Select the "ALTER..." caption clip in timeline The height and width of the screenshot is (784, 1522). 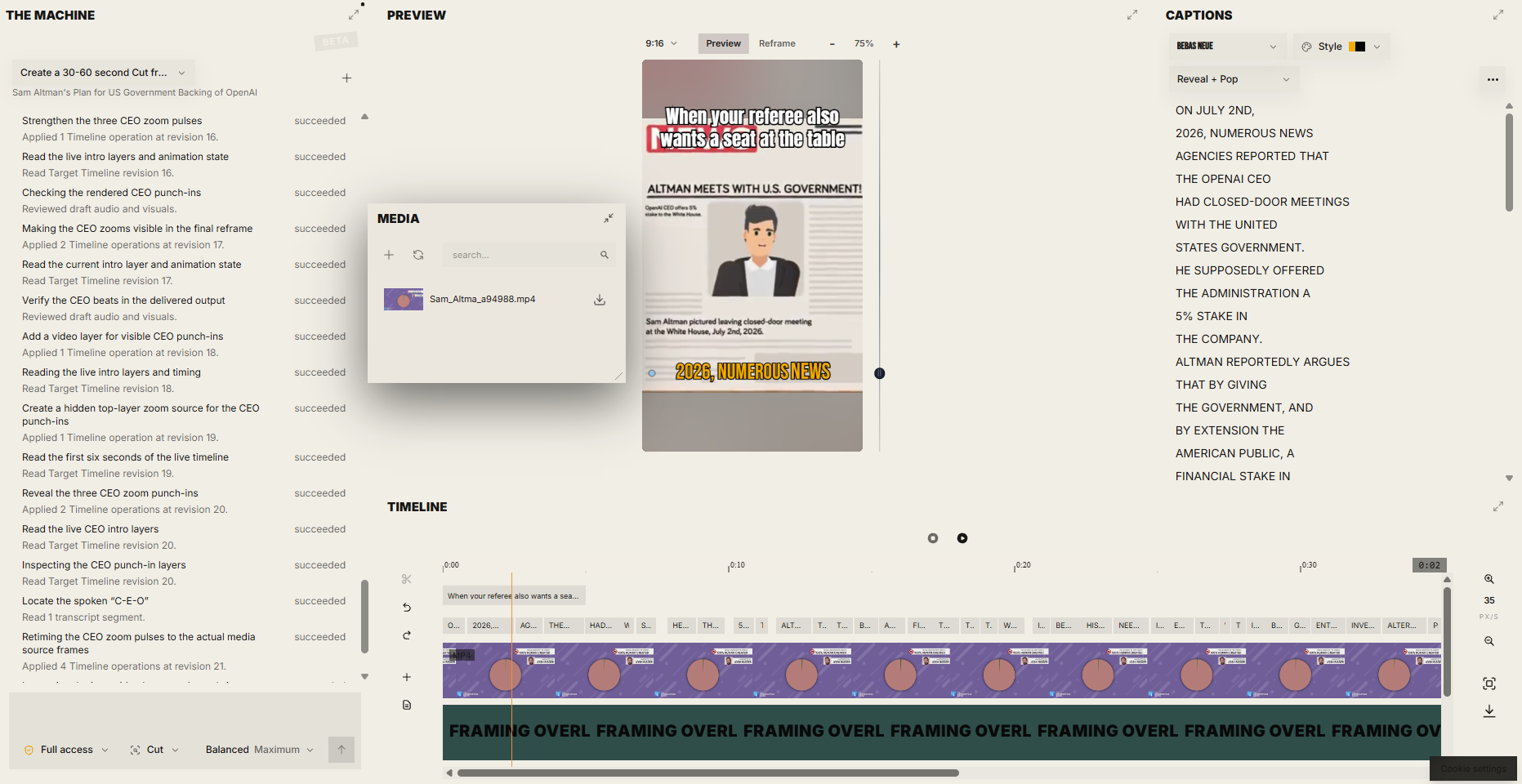pyautogui.click(x=1404, y=626)
